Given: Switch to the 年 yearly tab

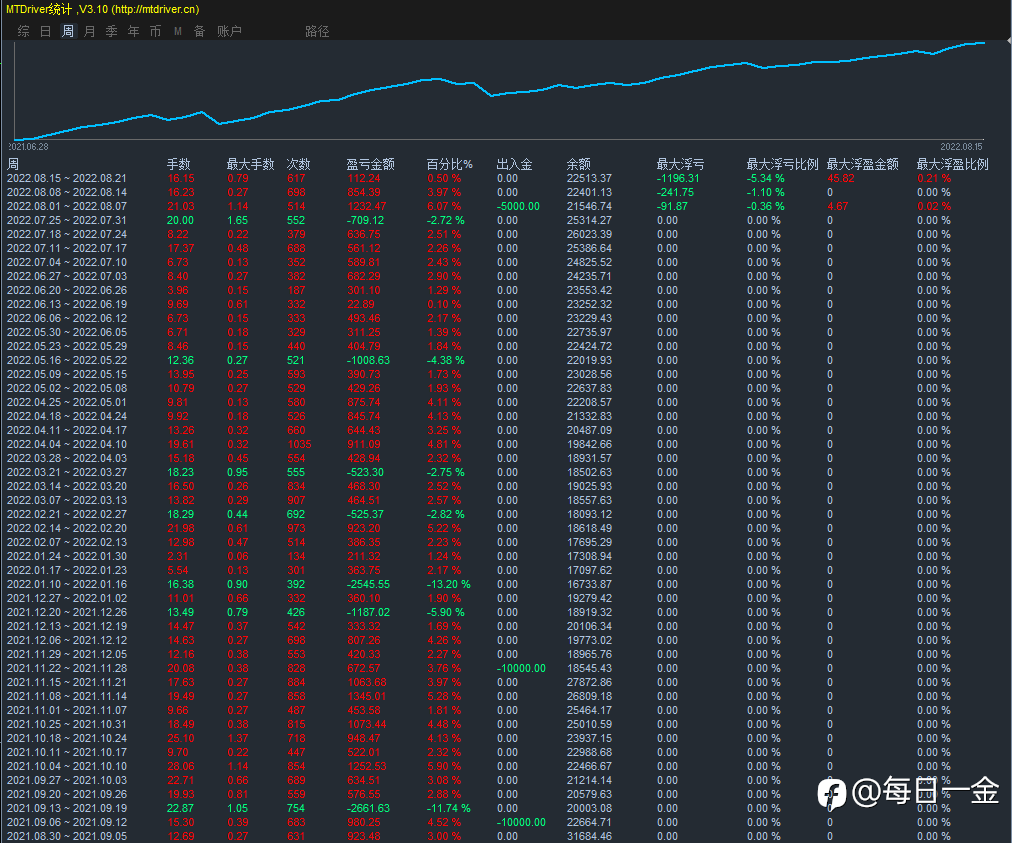Looking at the screenshot, I should coord(134,31).
